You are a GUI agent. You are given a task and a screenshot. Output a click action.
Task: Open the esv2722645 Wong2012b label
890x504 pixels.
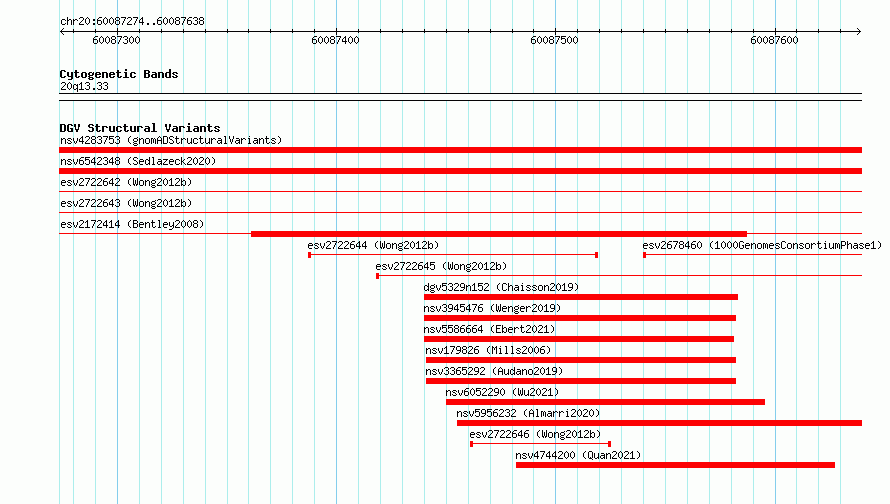[x=441, y=266]
